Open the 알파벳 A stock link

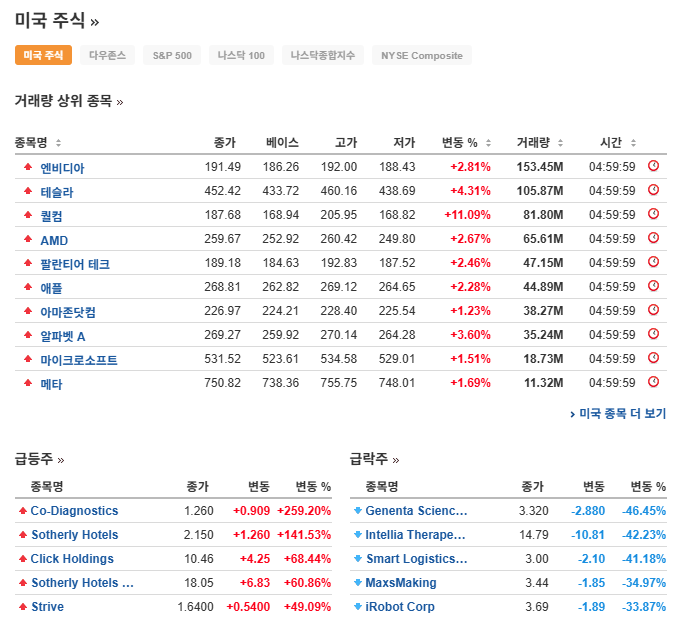[x=63, y=336]
